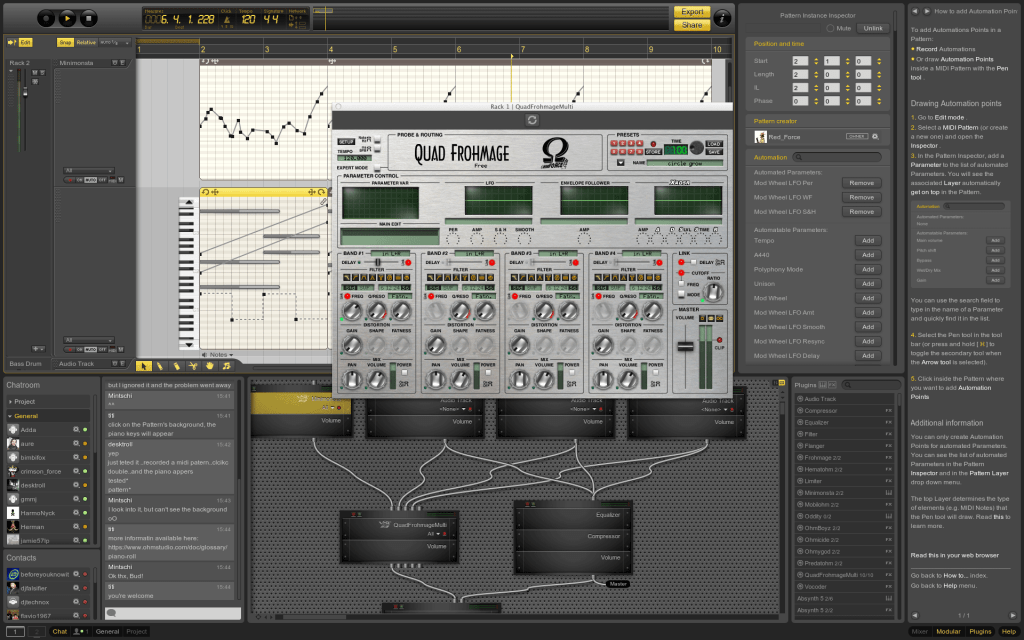Screen dimensions: 1024x640
Task: Select the Hand tool in the editor toolbar
Action: pos(210,366)
